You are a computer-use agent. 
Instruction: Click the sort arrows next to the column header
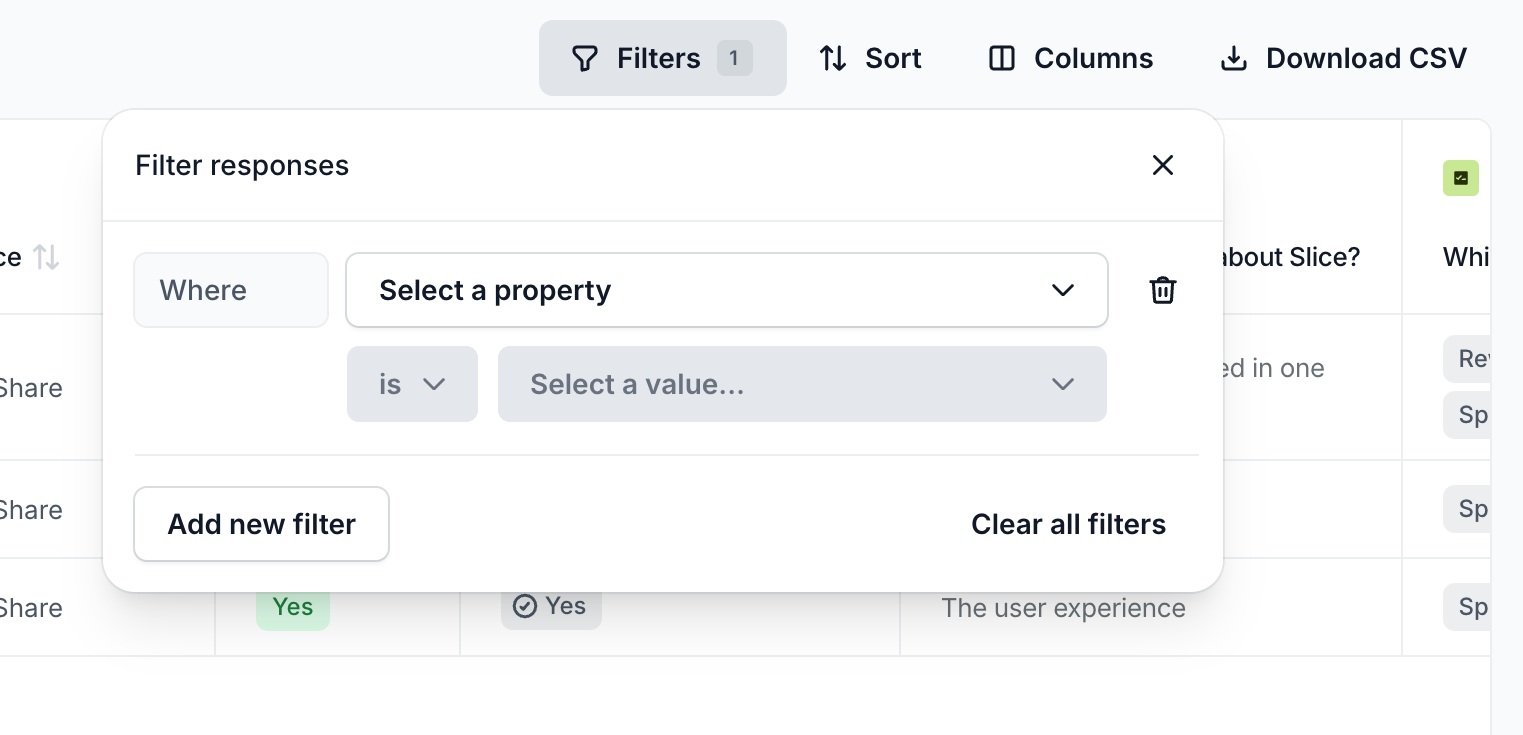pyautogui.click(x=44, y=257)
